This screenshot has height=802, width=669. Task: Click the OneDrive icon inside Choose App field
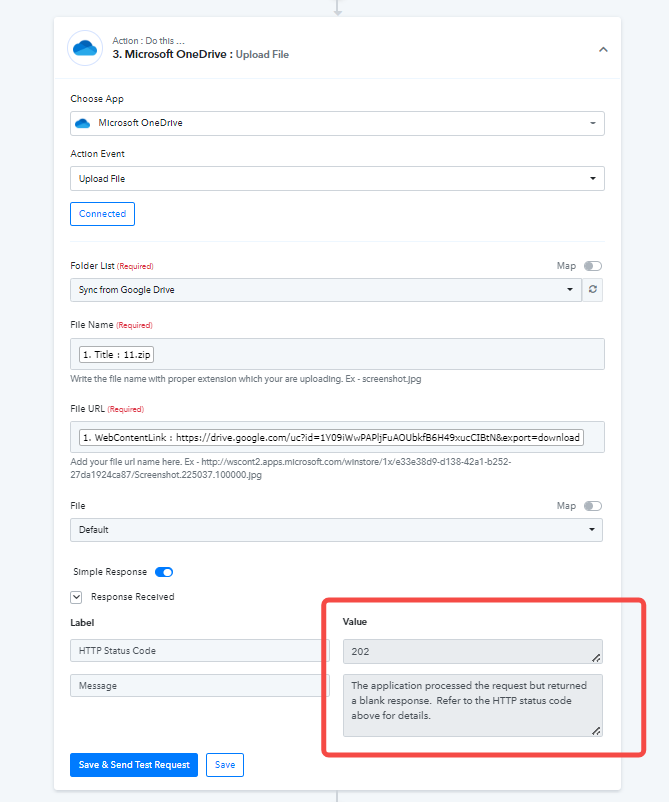[82, 123]
